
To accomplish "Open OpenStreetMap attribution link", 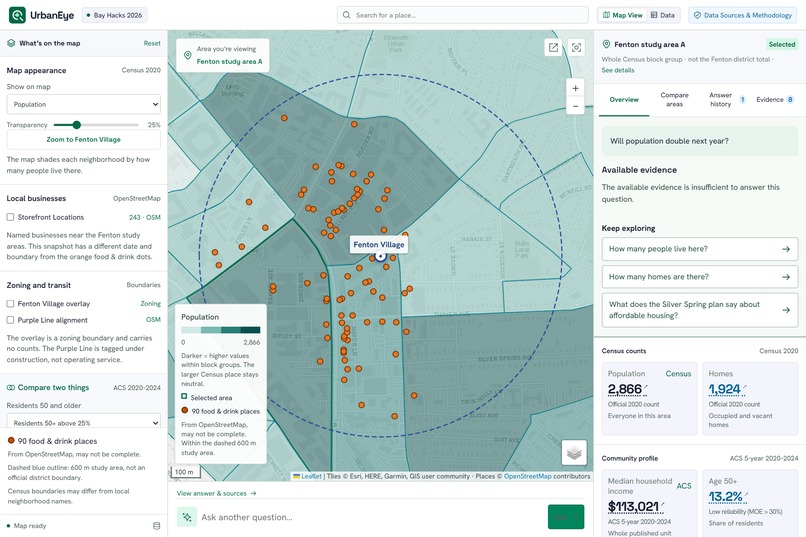I will (527, 476).
